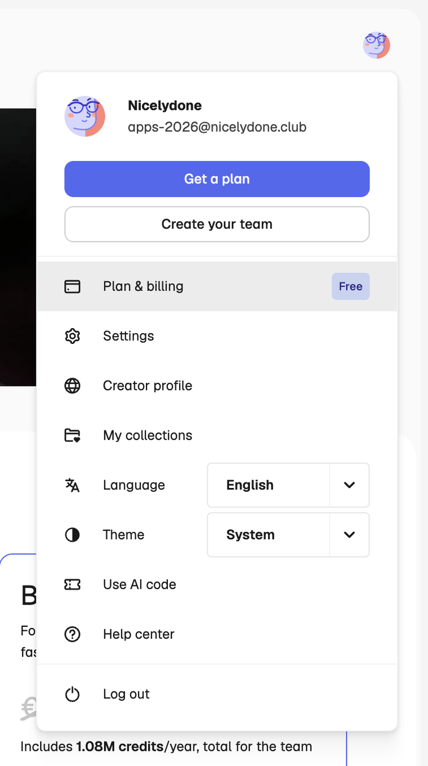Open the English language dropdown
Viewport: 428px width, 766px height.
pos(288,485)
